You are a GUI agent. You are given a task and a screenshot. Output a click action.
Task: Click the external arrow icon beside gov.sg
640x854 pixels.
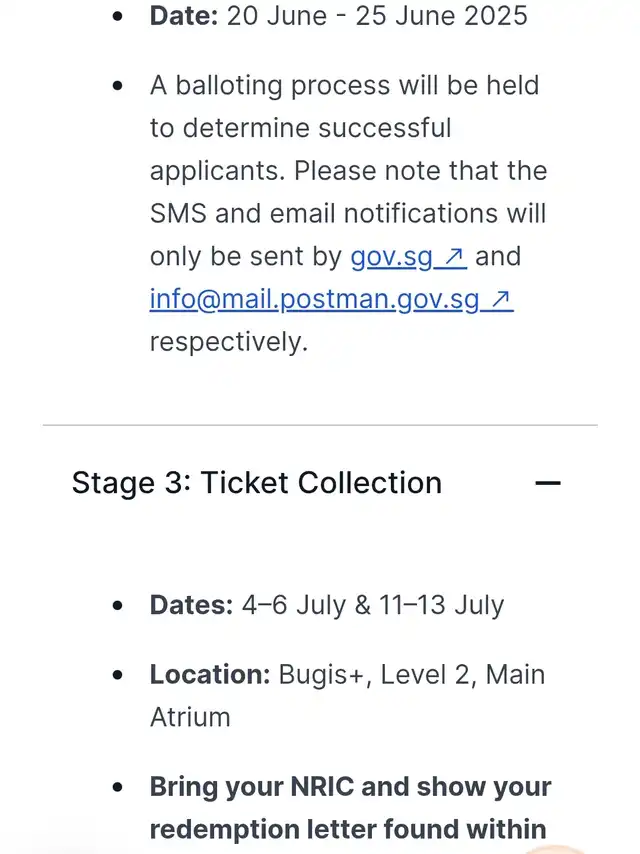[x=454, y=257]
